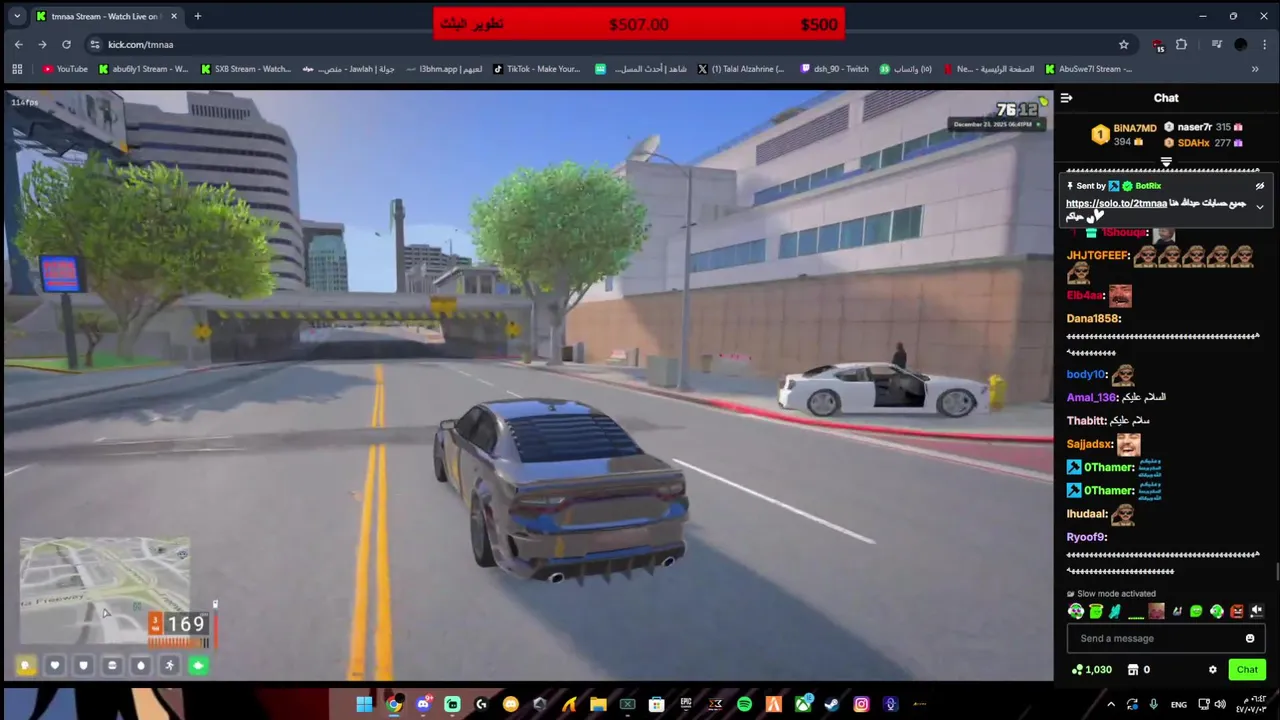Open the dsh_90 Twitch bookmark
This screenshot has width=1280, height=720.
834,69
